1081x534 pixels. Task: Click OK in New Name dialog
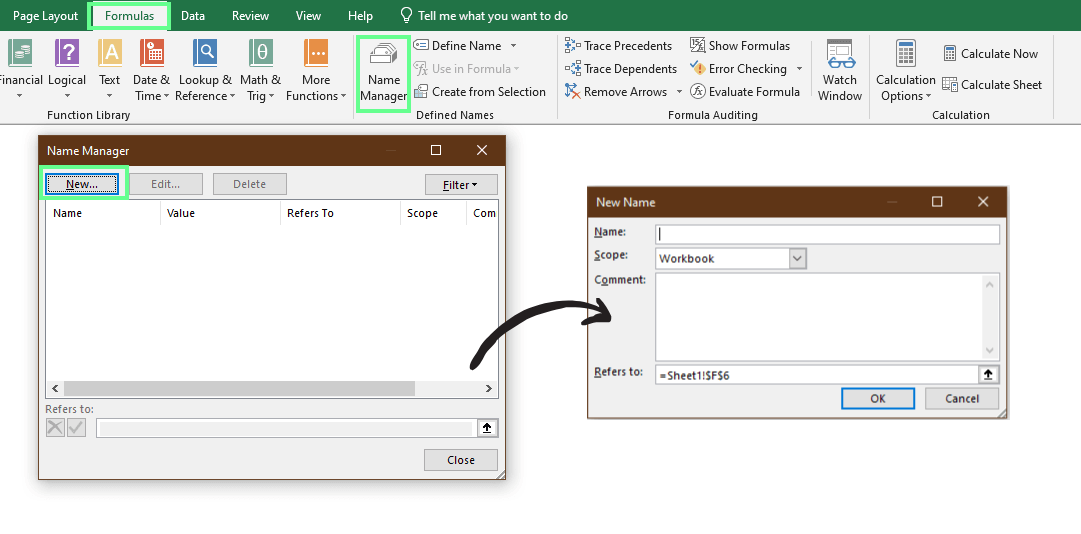tap(878, 398)
